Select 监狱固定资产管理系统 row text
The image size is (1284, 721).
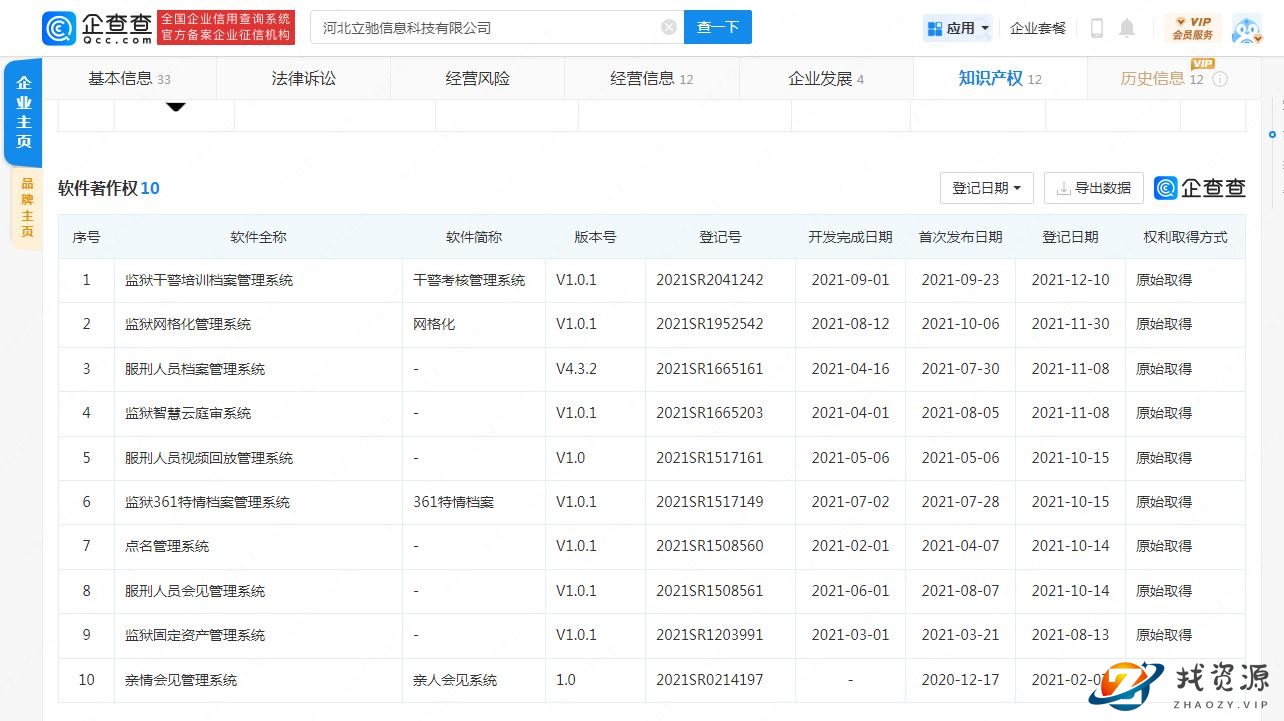(195, 635)
